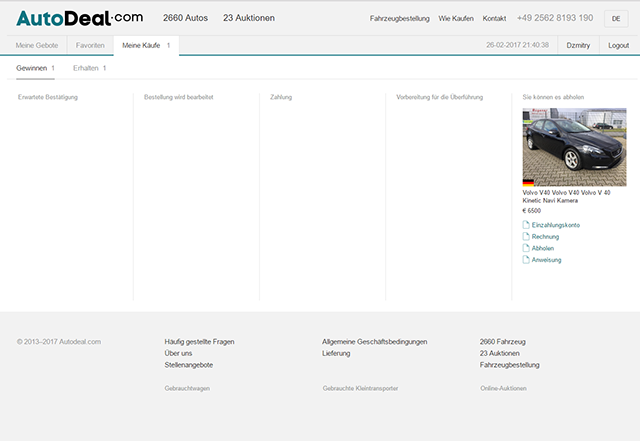The image size is (640, 441).
Task: Click the © 2013–2017 Autodeal.com copyright text
Action: click(x=59, y=342)
